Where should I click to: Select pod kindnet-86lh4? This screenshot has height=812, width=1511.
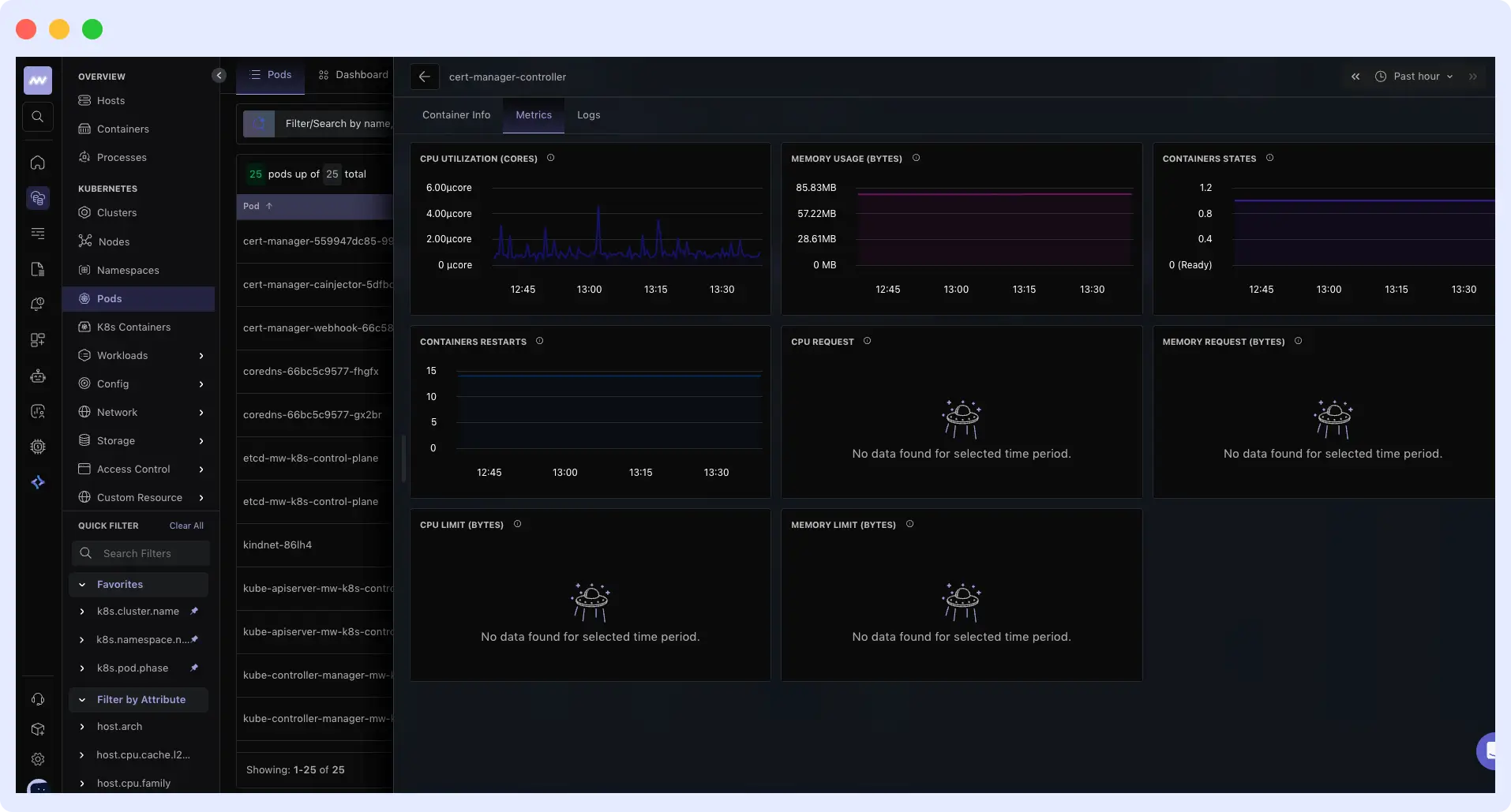click(x=315, y=545)
